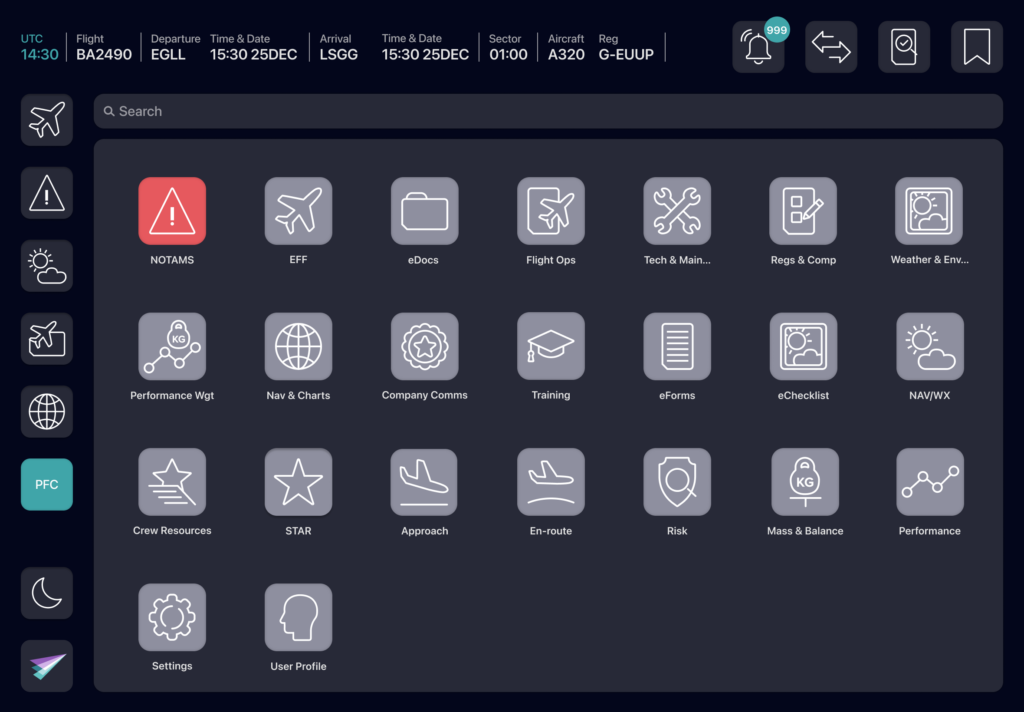Viewport: 1024px width, 712px height.
Task: Open the Training graduation cap tile
Action: pos(551,347)
